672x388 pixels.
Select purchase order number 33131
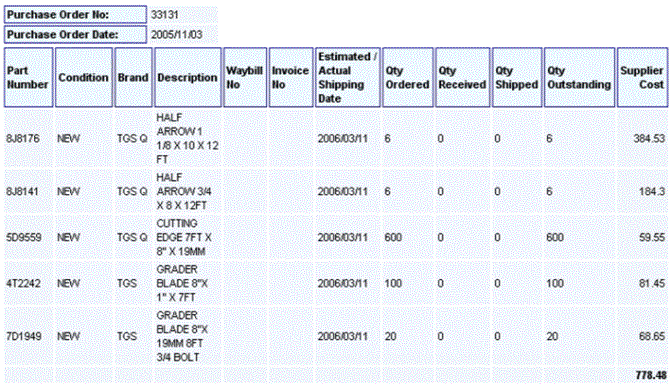(x=165, y=15)
